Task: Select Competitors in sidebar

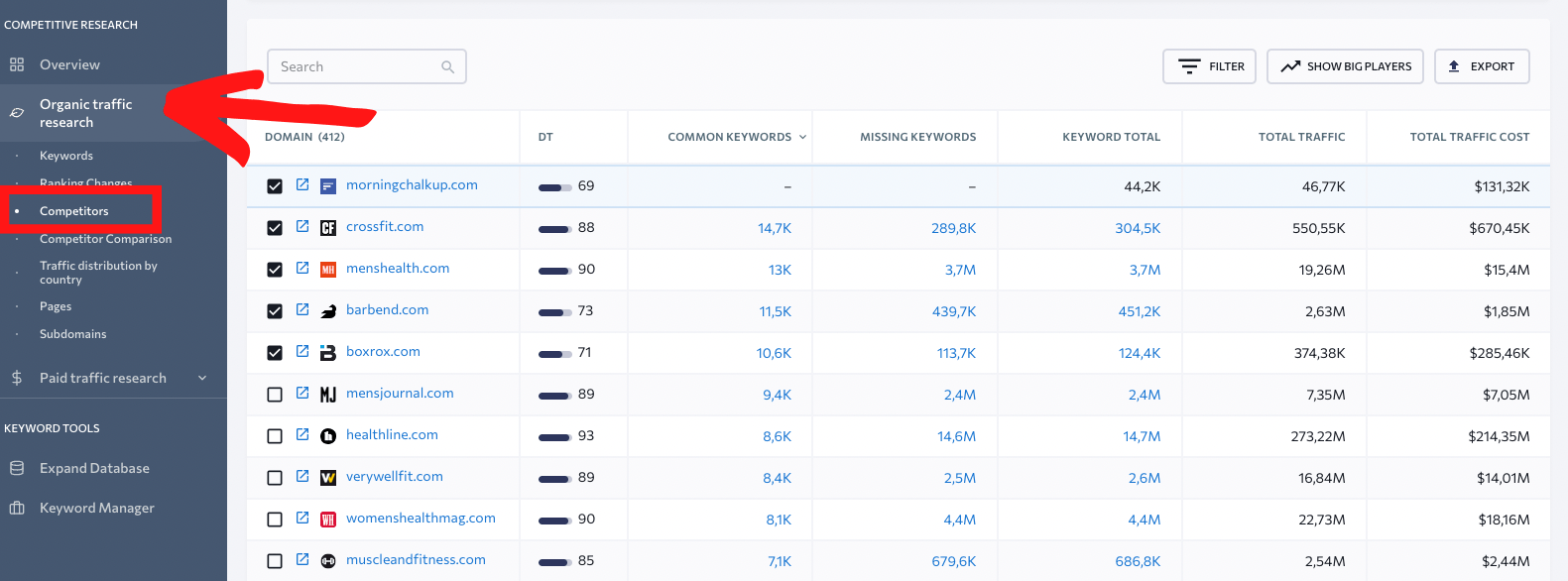Action: (x=74, y=211)
